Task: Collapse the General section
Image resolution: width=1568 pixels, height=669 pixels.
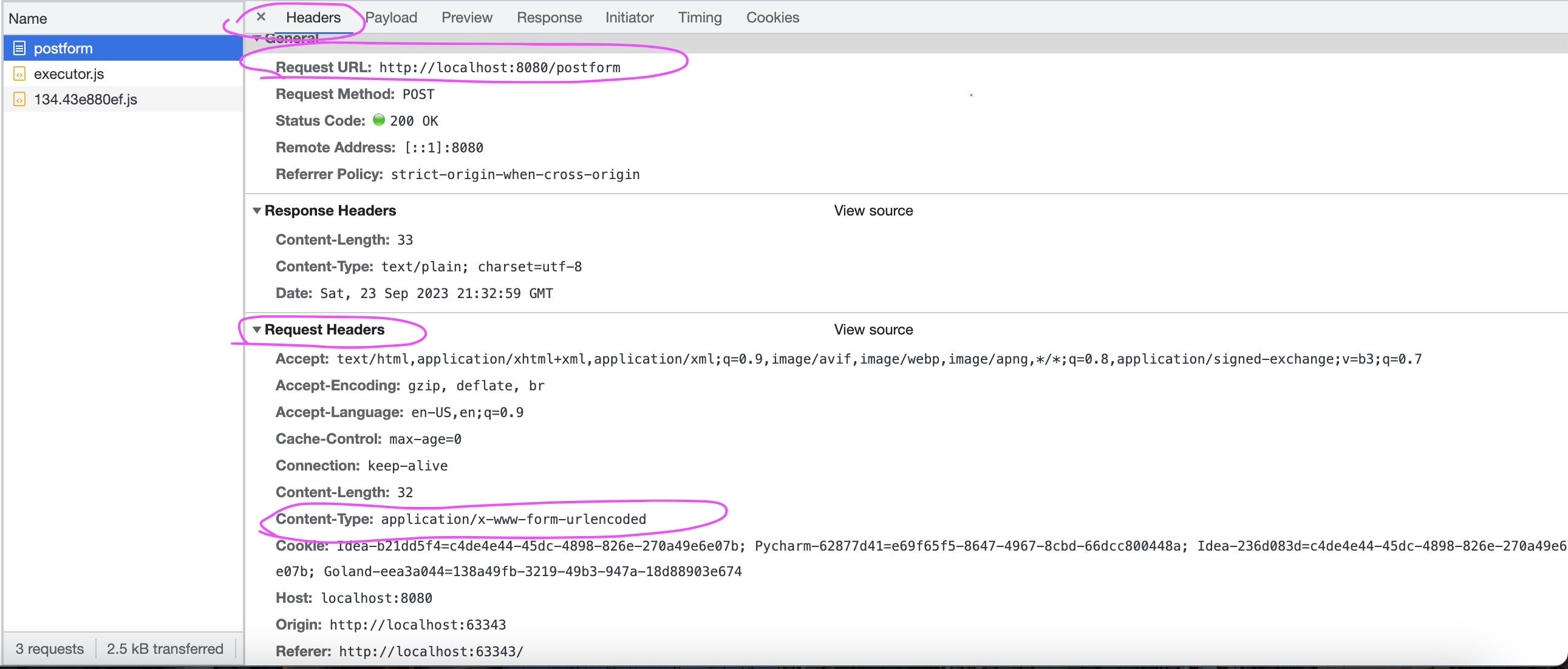Action: pos(257,38)
